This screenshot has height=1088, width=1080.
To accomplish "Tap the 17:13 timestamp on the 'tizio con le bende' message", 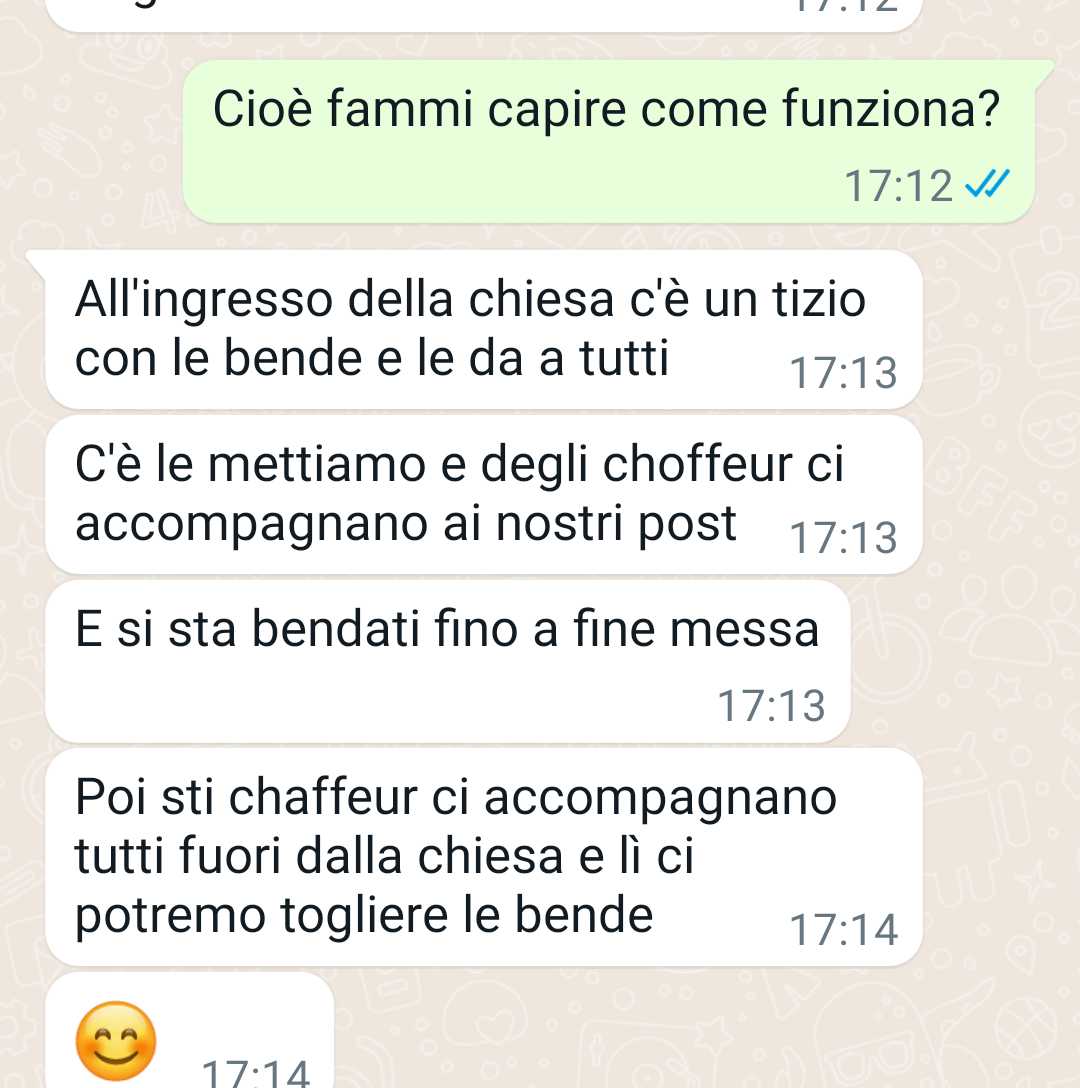I will point(843,373).
